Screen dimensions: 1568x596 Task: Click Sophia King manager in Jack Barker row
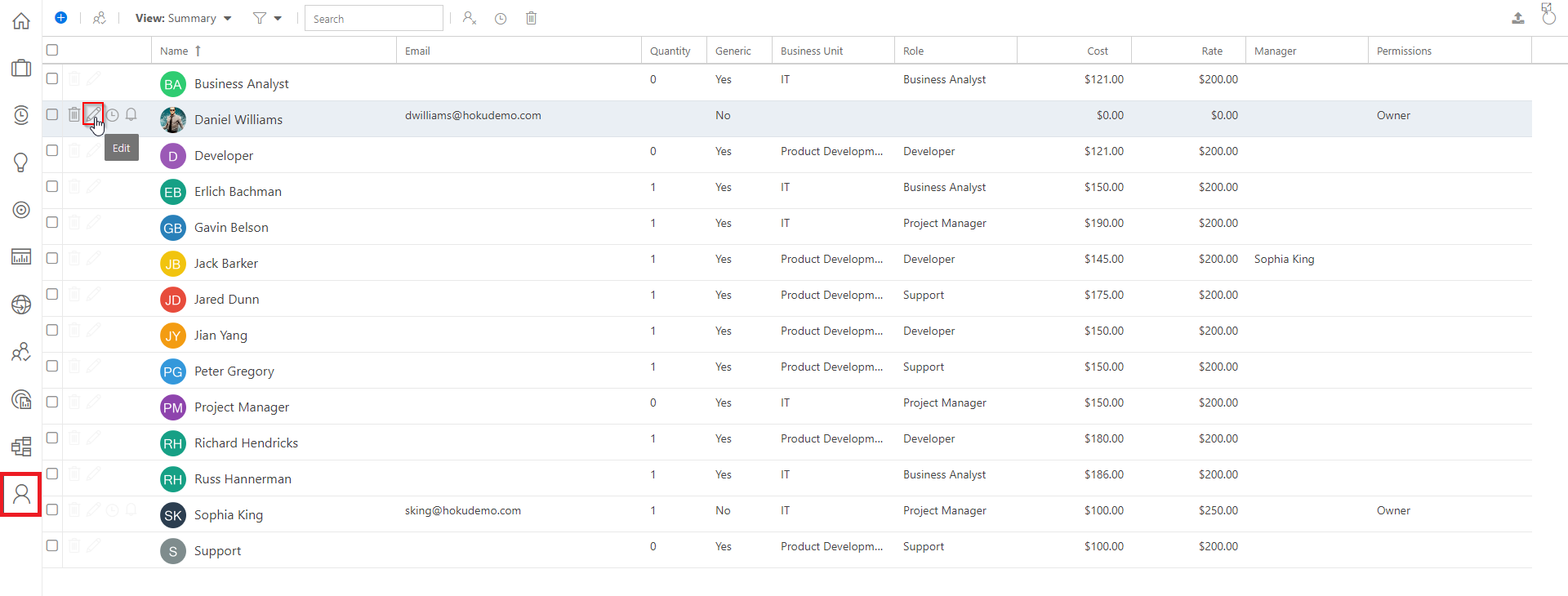tap(1284, 259)
